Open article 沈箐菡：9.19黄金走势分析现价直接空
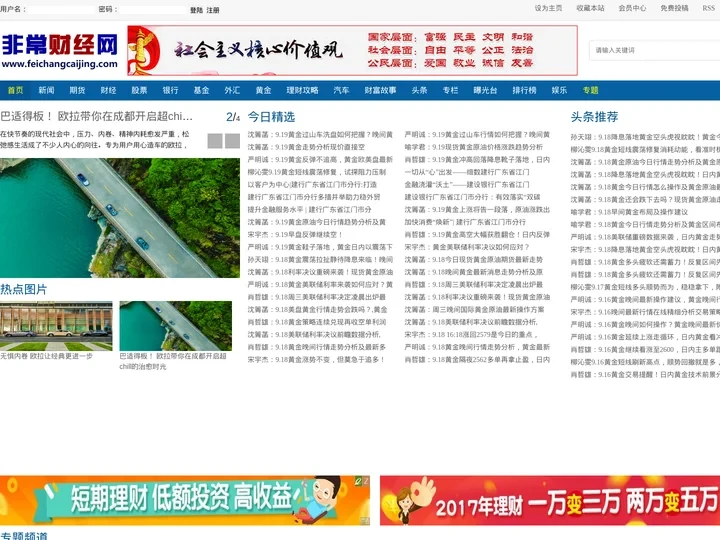 pyautogui.click(x=306, y=147)
